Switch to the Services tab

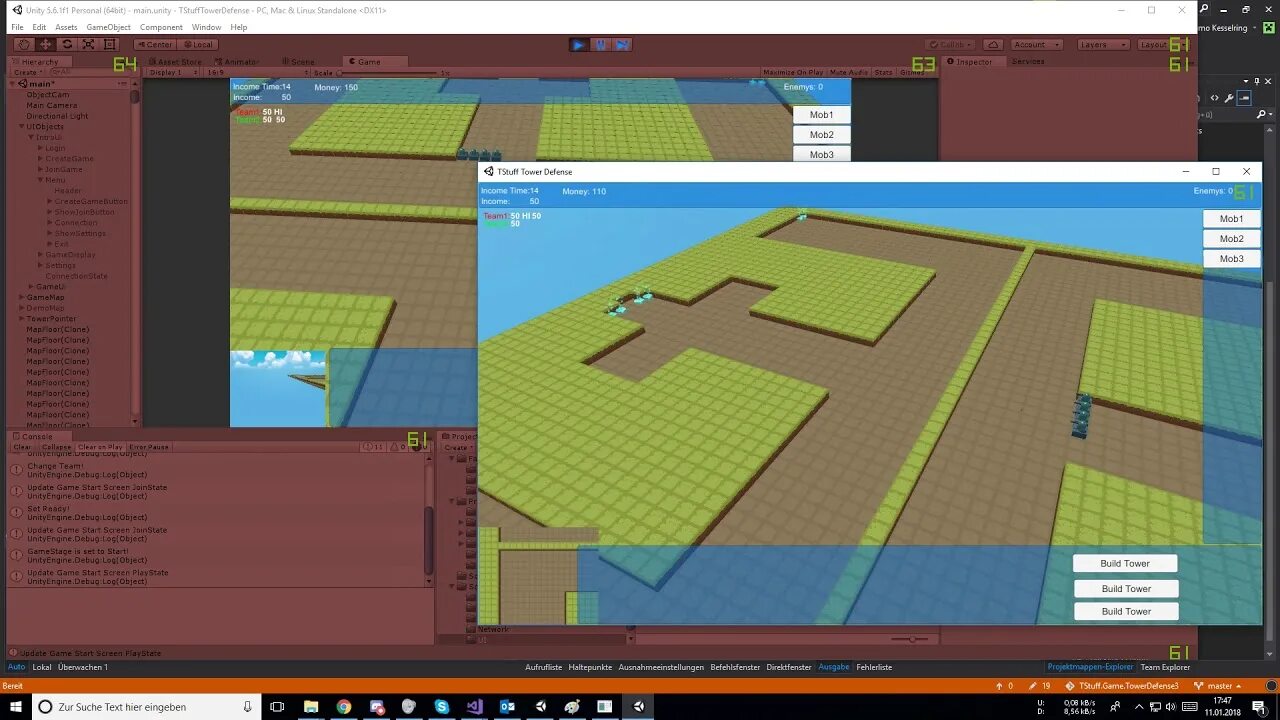click(x=1028, y=62)
